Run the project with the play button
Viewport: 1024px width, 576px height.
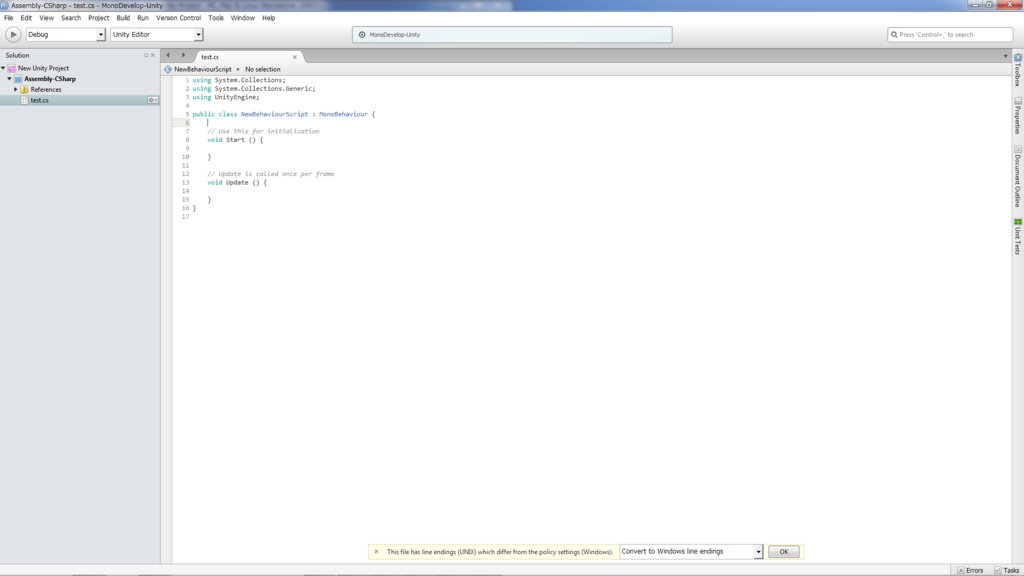(x=12, y=35)
